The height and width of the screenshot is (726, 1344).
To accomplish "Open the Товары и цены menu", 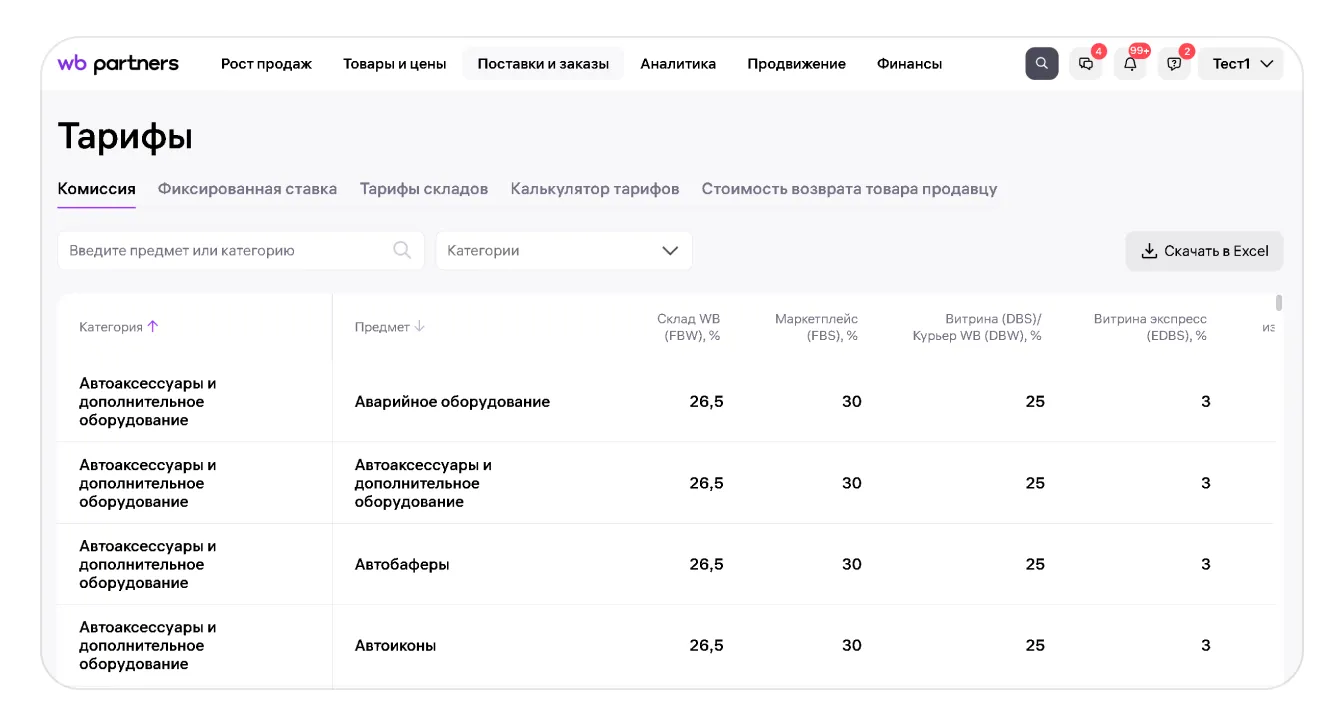I will tap(394, 64).
